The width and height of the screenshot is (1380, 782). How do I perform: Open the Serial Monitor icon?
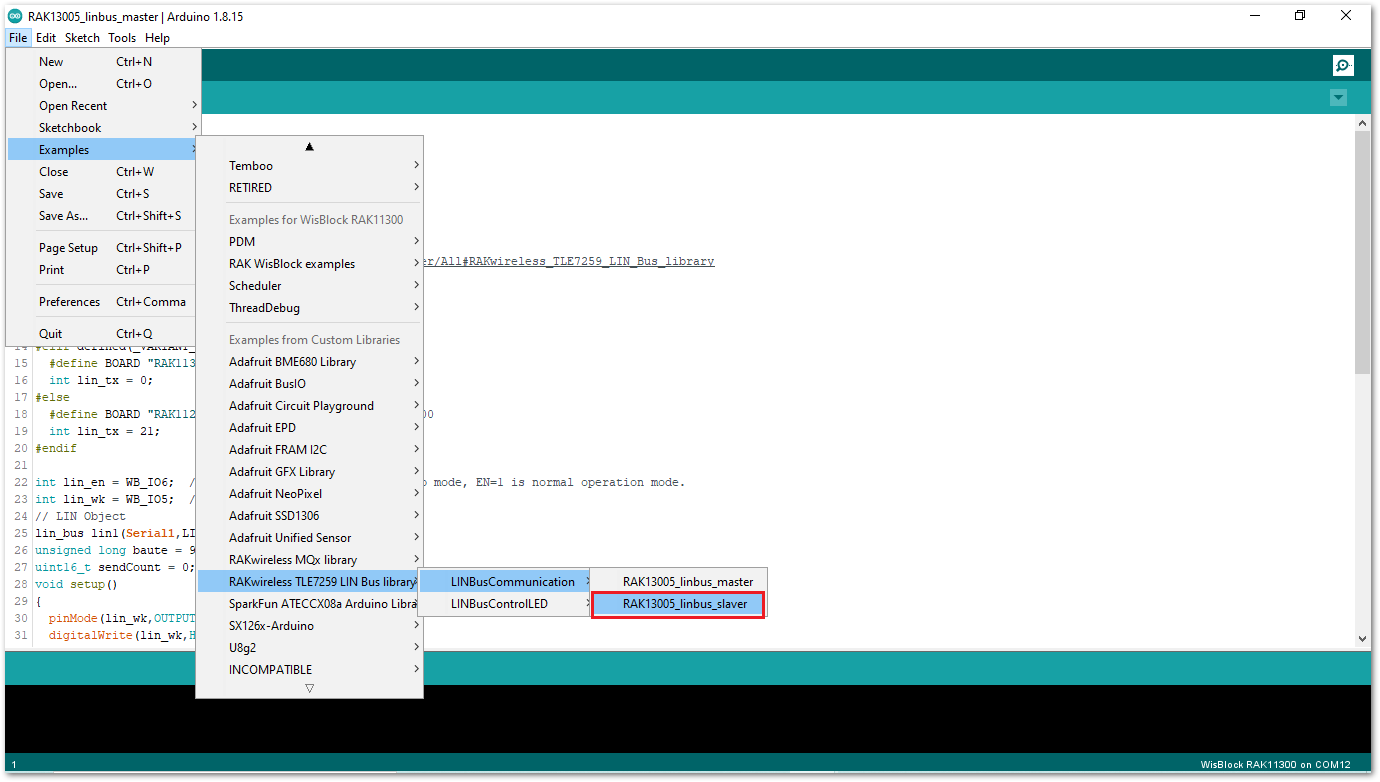pos(1343,65)
